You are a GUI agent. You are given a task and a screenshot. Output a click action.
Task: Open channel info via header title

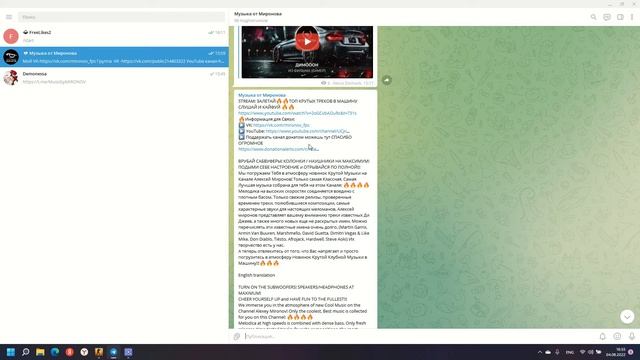[258, 14]
